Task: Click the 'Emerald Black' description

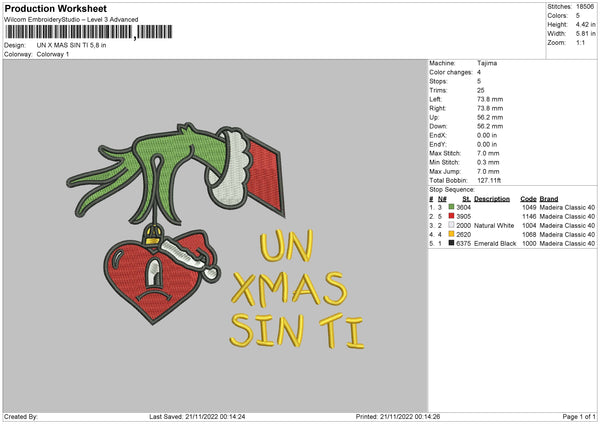Action: (495, 243)
